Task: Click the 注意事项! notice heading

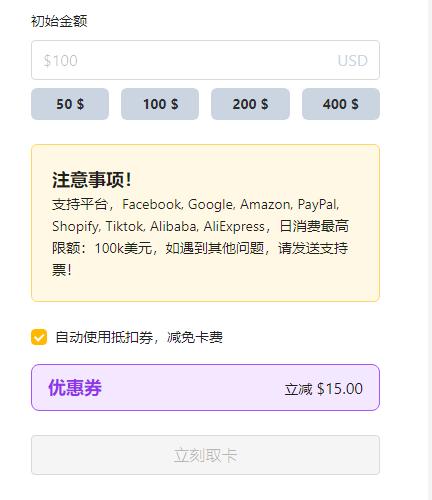Action: click(92, 180)
